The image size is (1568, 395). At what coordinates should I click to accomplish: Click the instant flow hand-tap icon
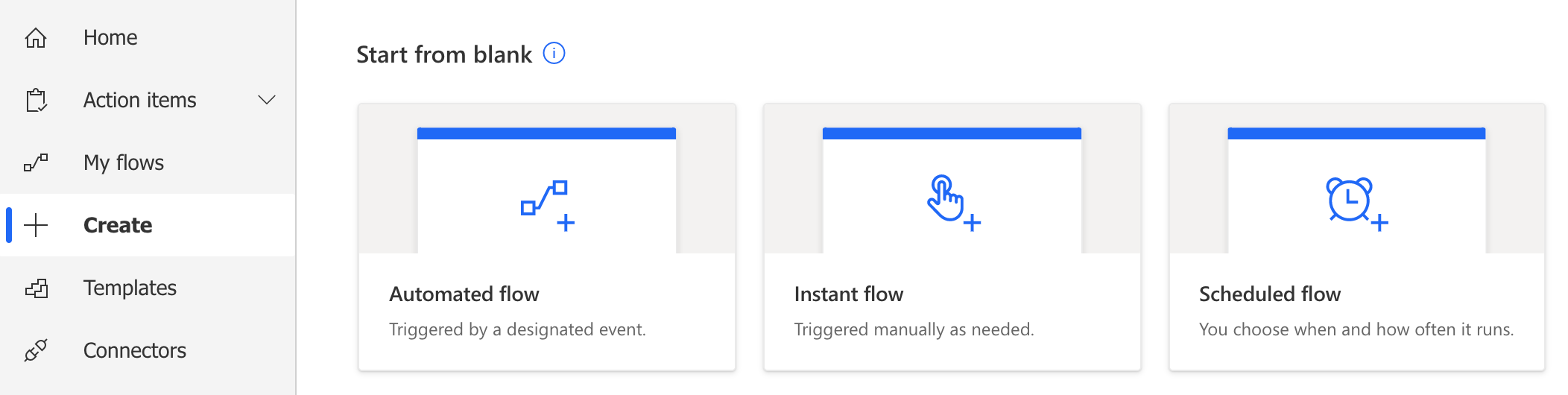point(953,203)
